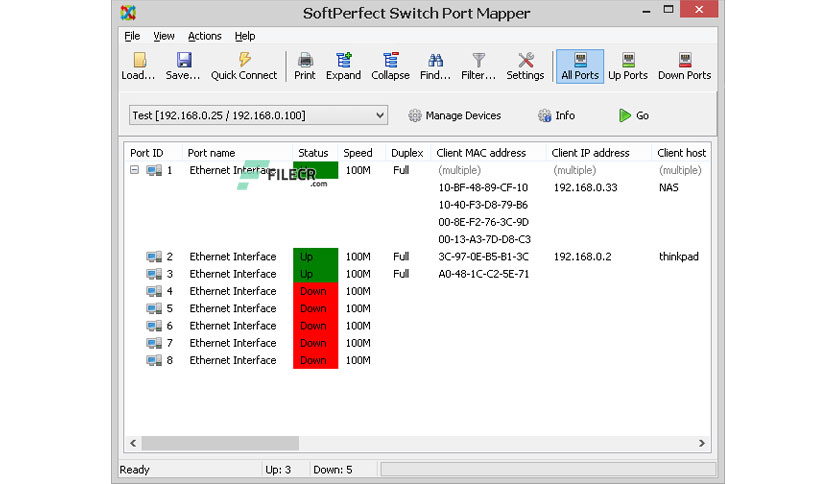This screenshot has height=484, width=836.
Task: Click port 8 red Down status
Action: [315, 360]
